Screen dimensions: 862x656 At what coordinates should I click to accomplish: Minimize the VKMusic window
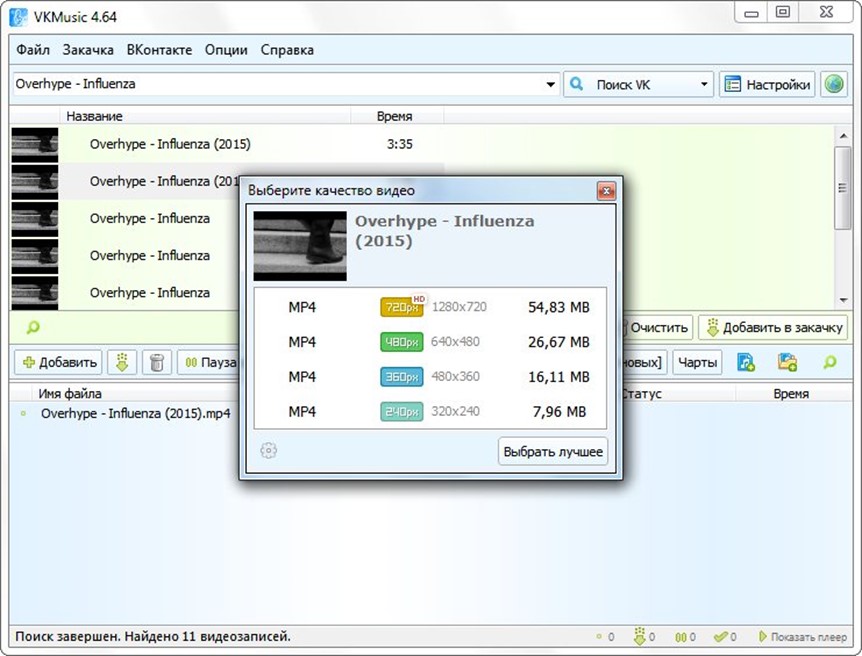(x=752, y=13)
